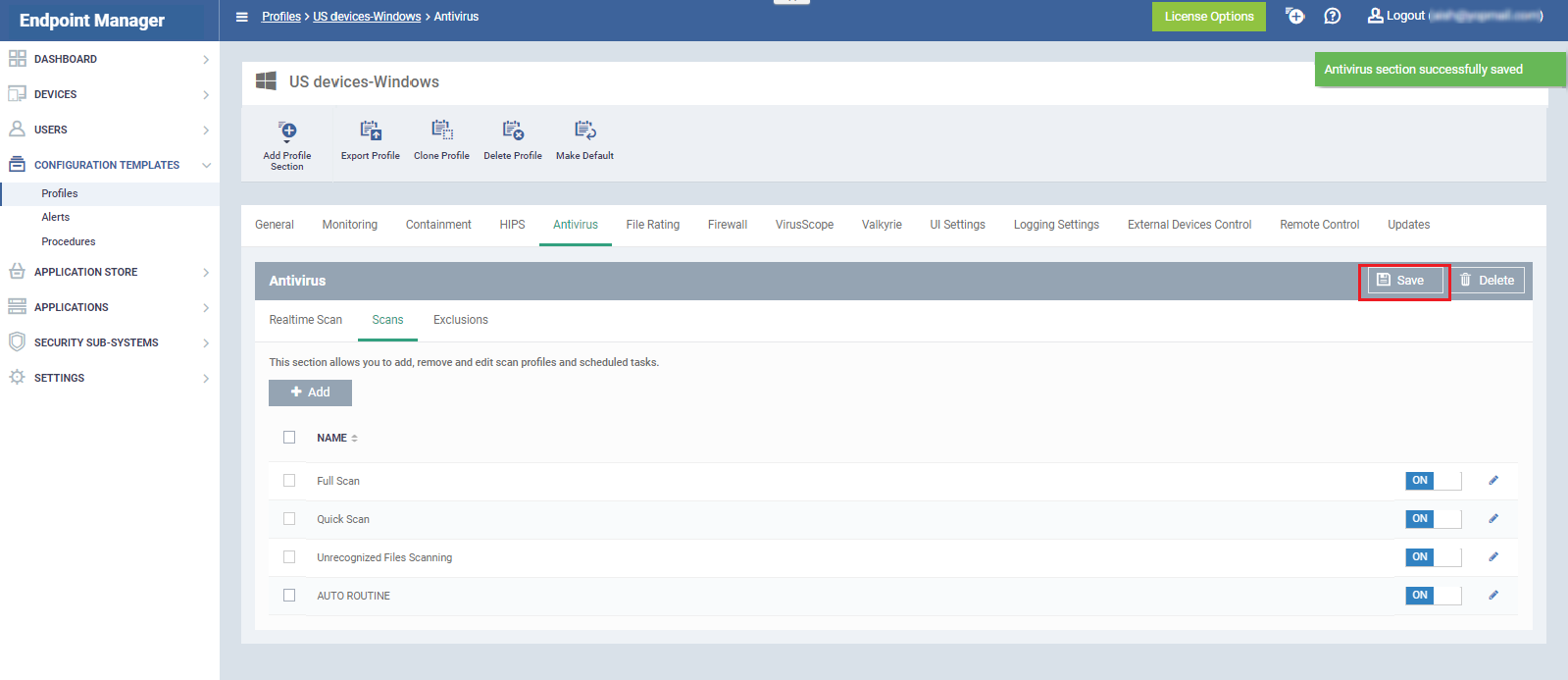1568x680 pixels.
Task: Open the Exclusions sub-tab
Action: click(461, 320)
